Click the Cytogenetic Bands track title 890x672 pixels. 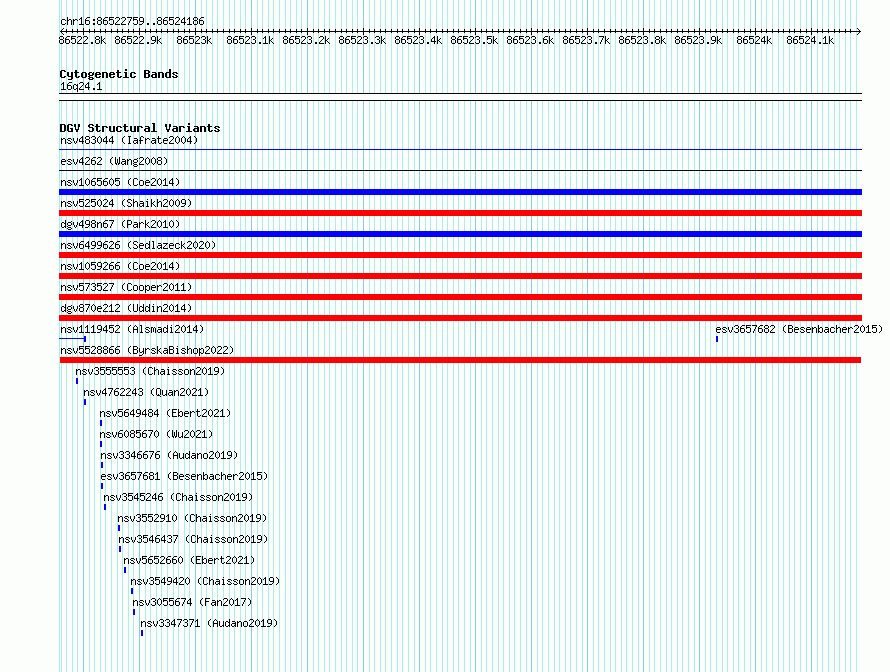pos(119,74)
